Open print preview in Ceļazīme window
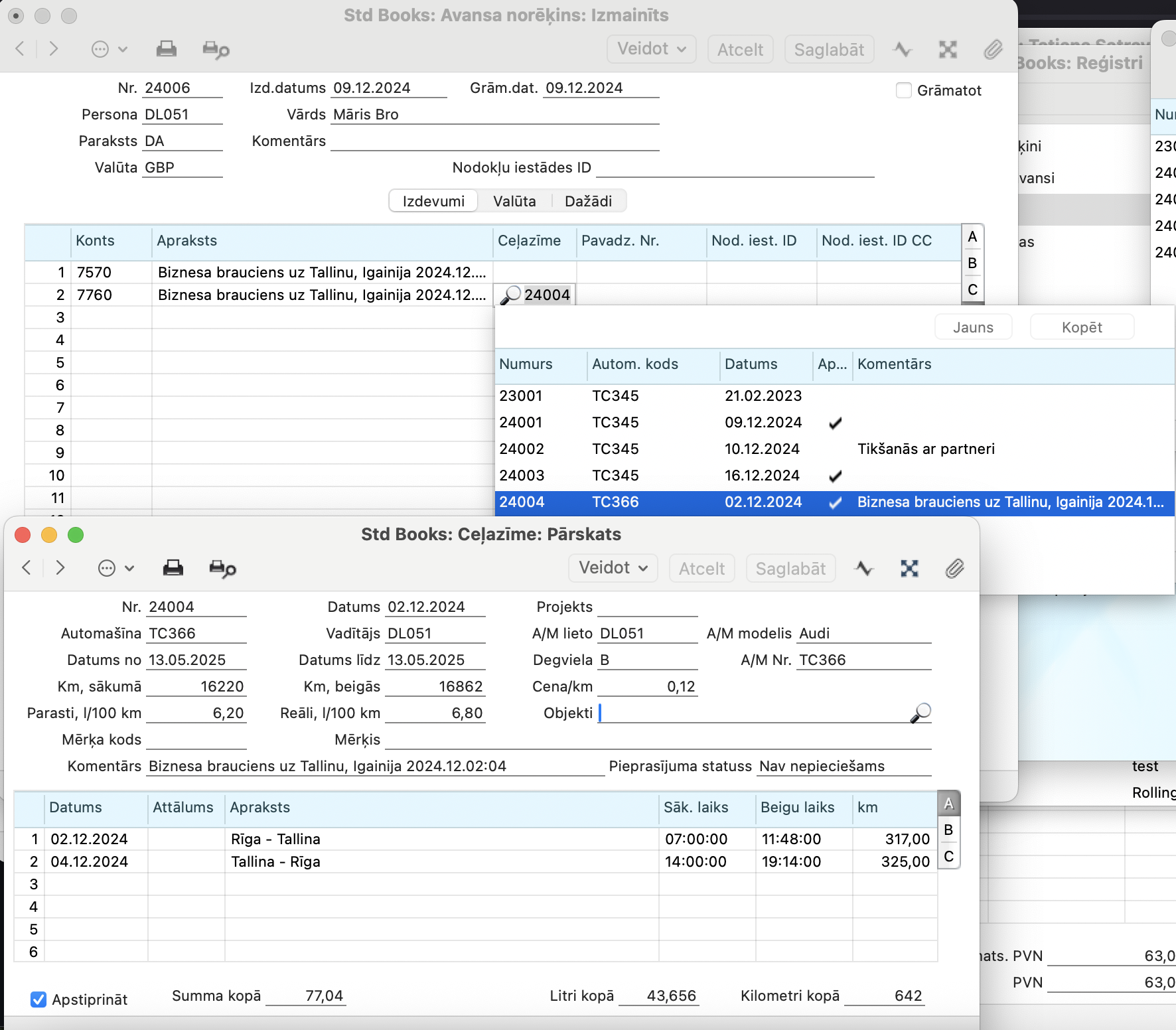Image resolution: width=1176 pixels, height=1030 pixels. [x=222, y=568]
